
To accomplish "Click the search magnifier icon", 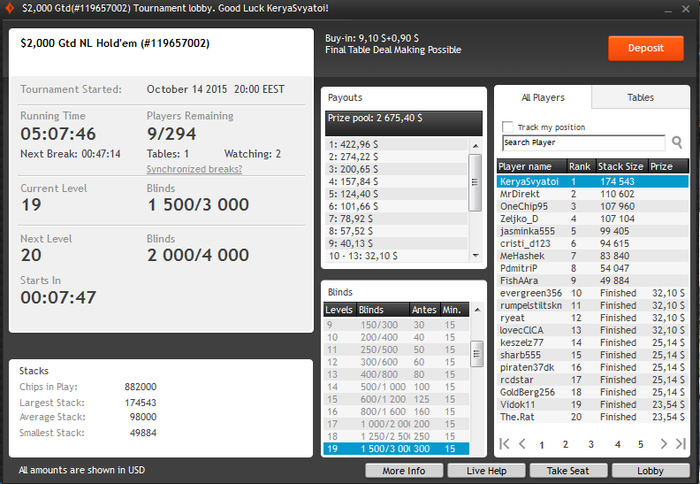I will coord(677,142).
